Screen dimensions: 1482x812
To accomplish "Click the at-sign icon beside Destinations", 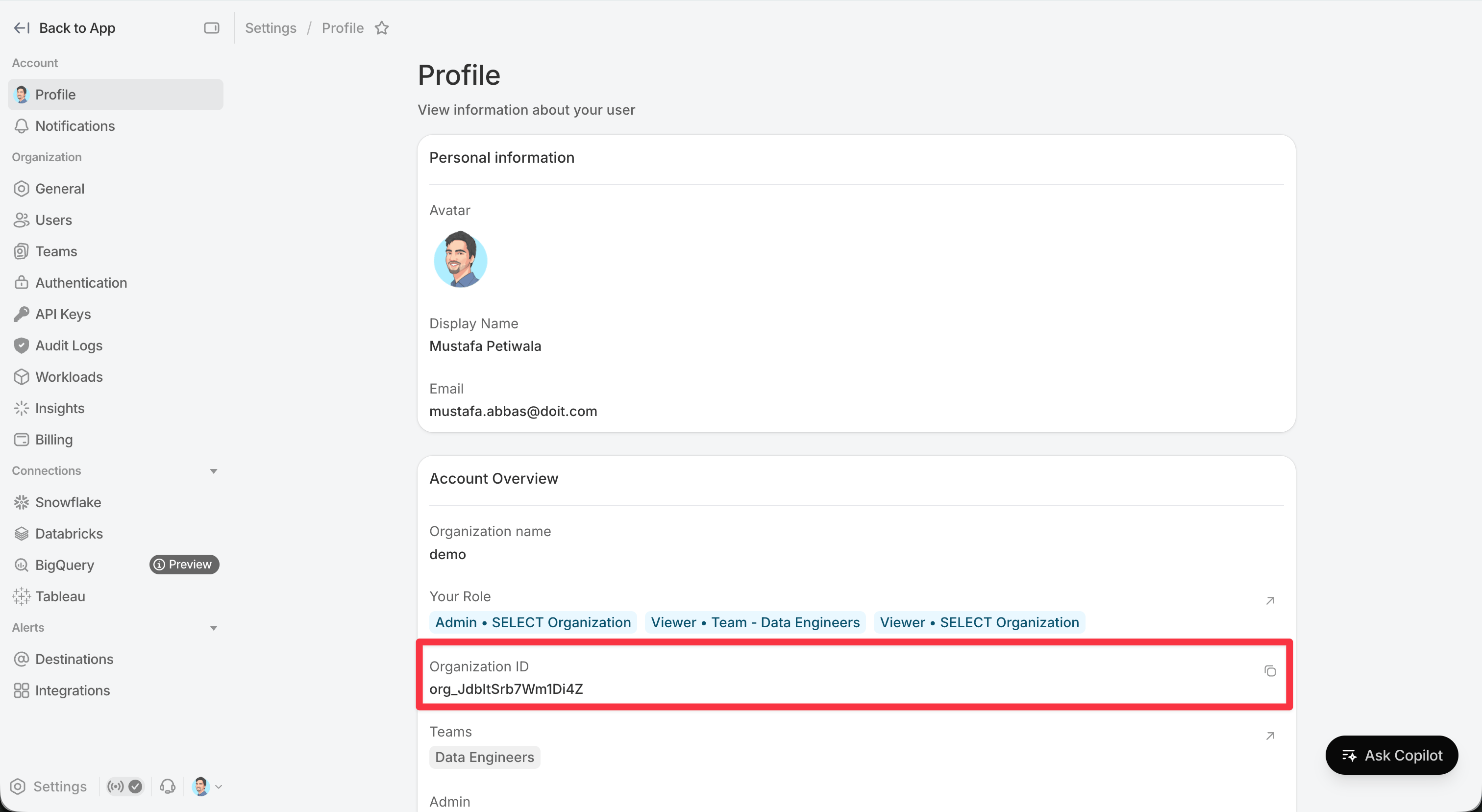I will (21, 659).
